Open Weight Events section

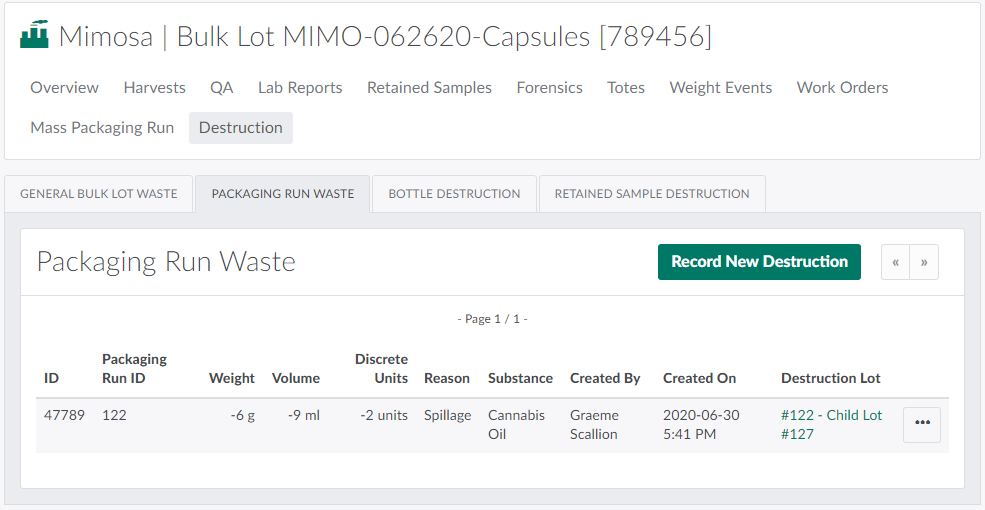[x=720, y=88]
